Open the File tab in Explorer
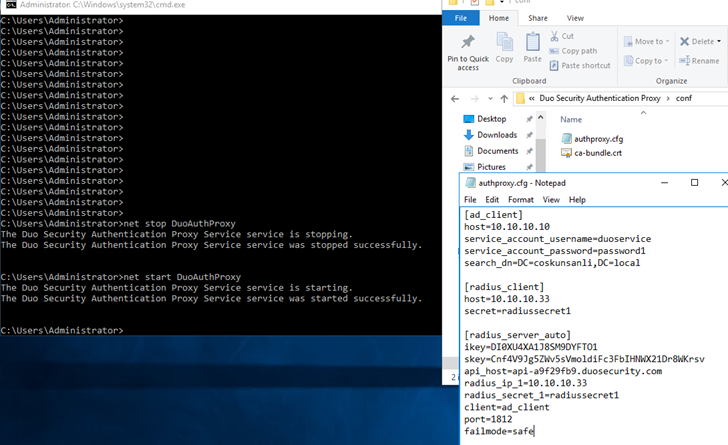 (461, 18)
